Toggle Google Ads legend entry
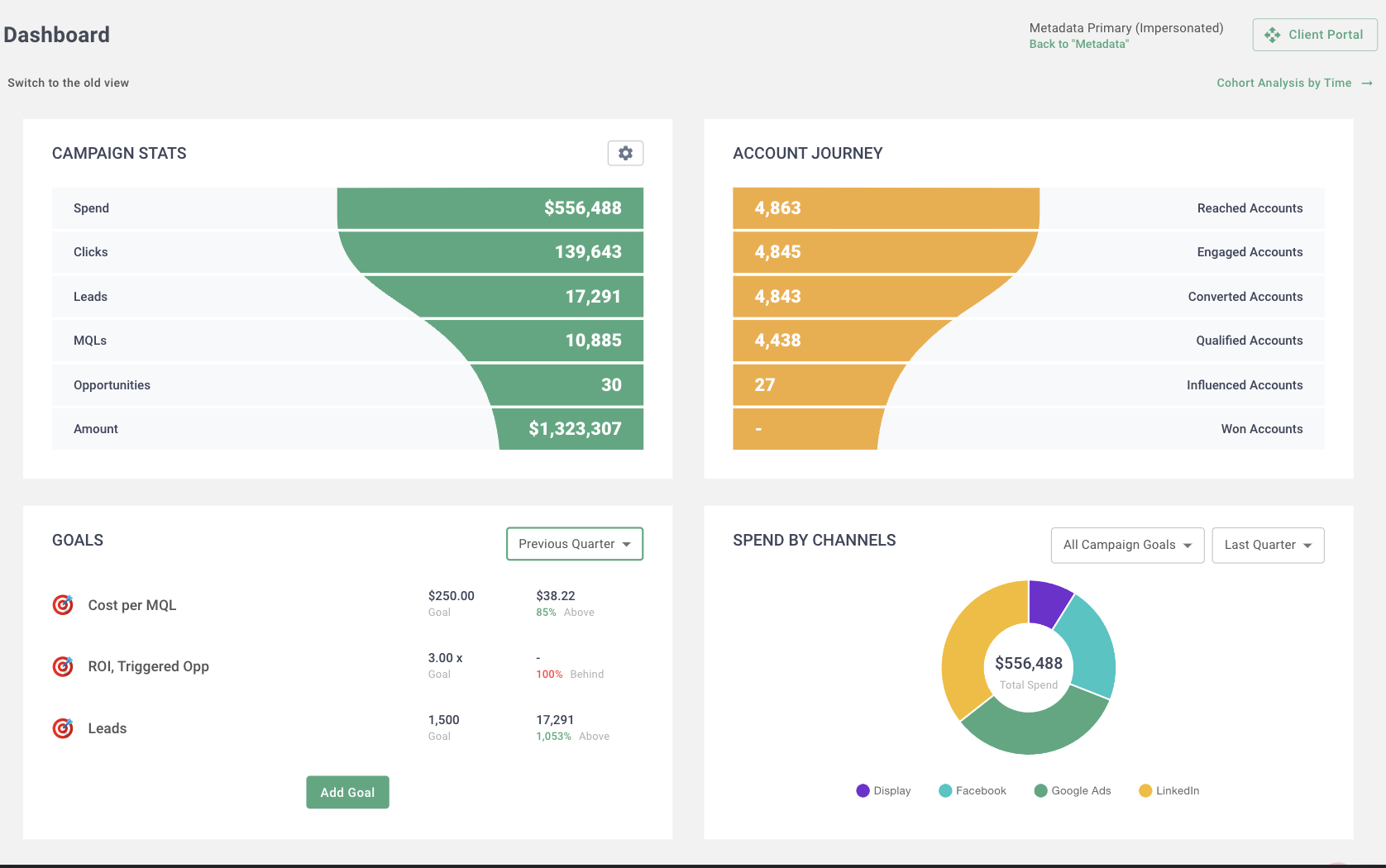The width and height of the screenshot is (1386, 868). coord(1073,791)
